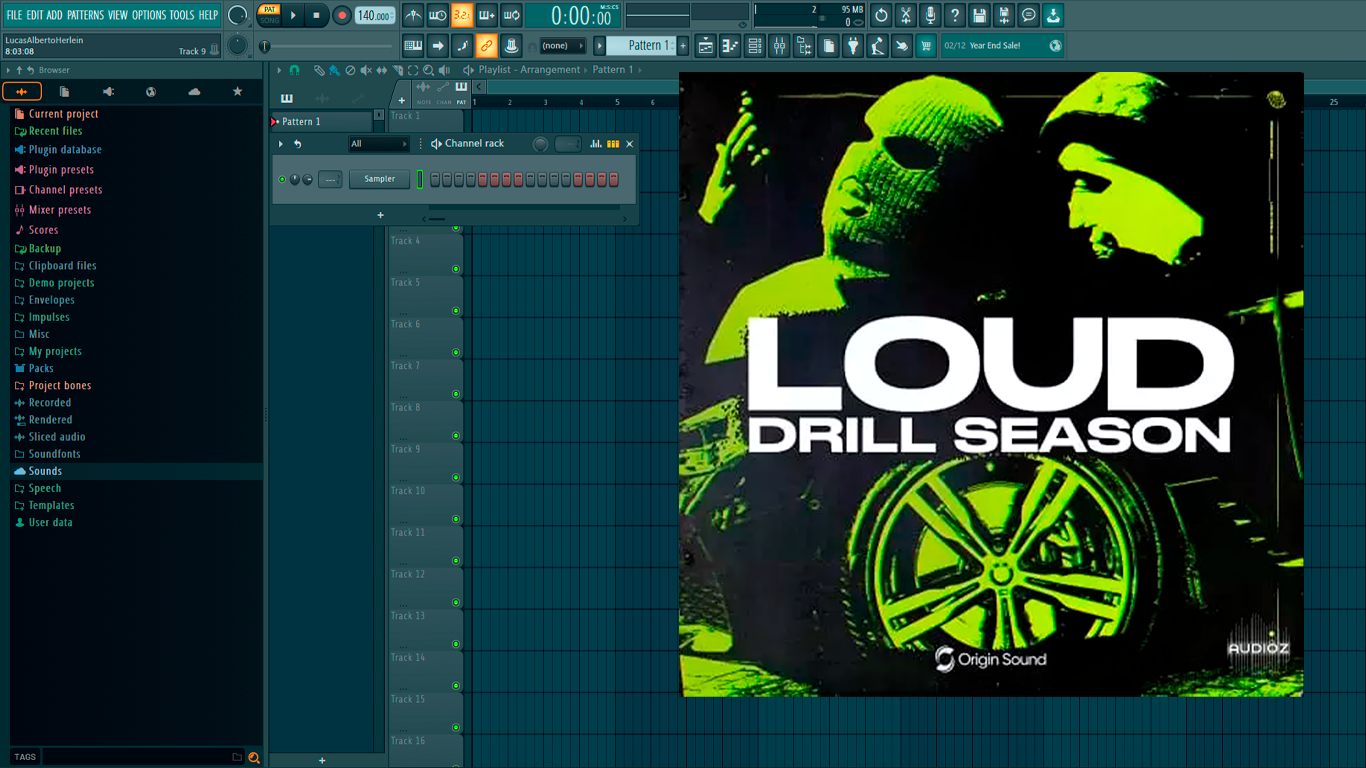Screen dimensions: 1366x768
Task: Open the Playlist view icon
Action: 706,45
